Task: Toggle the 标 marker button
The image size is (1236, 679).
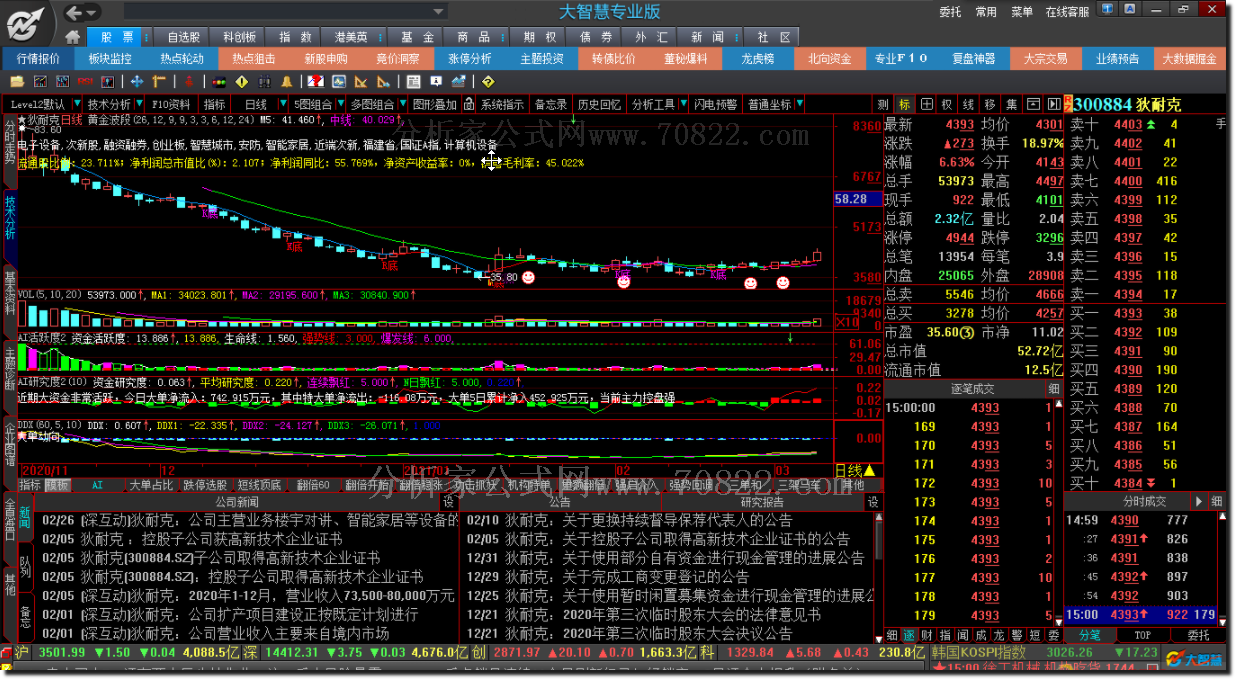Action: tap(904, 104)
